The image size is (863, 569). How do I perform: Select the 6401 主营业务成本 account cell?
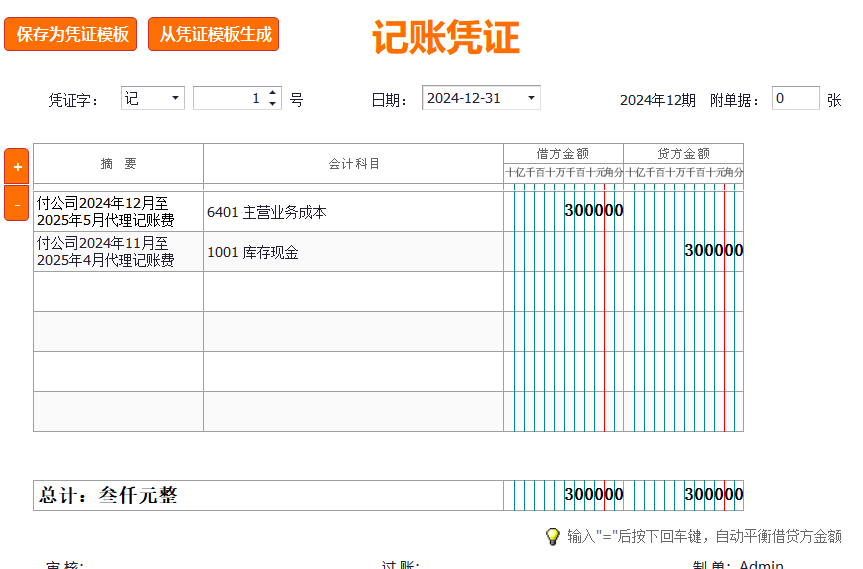[x=353, y=212]
